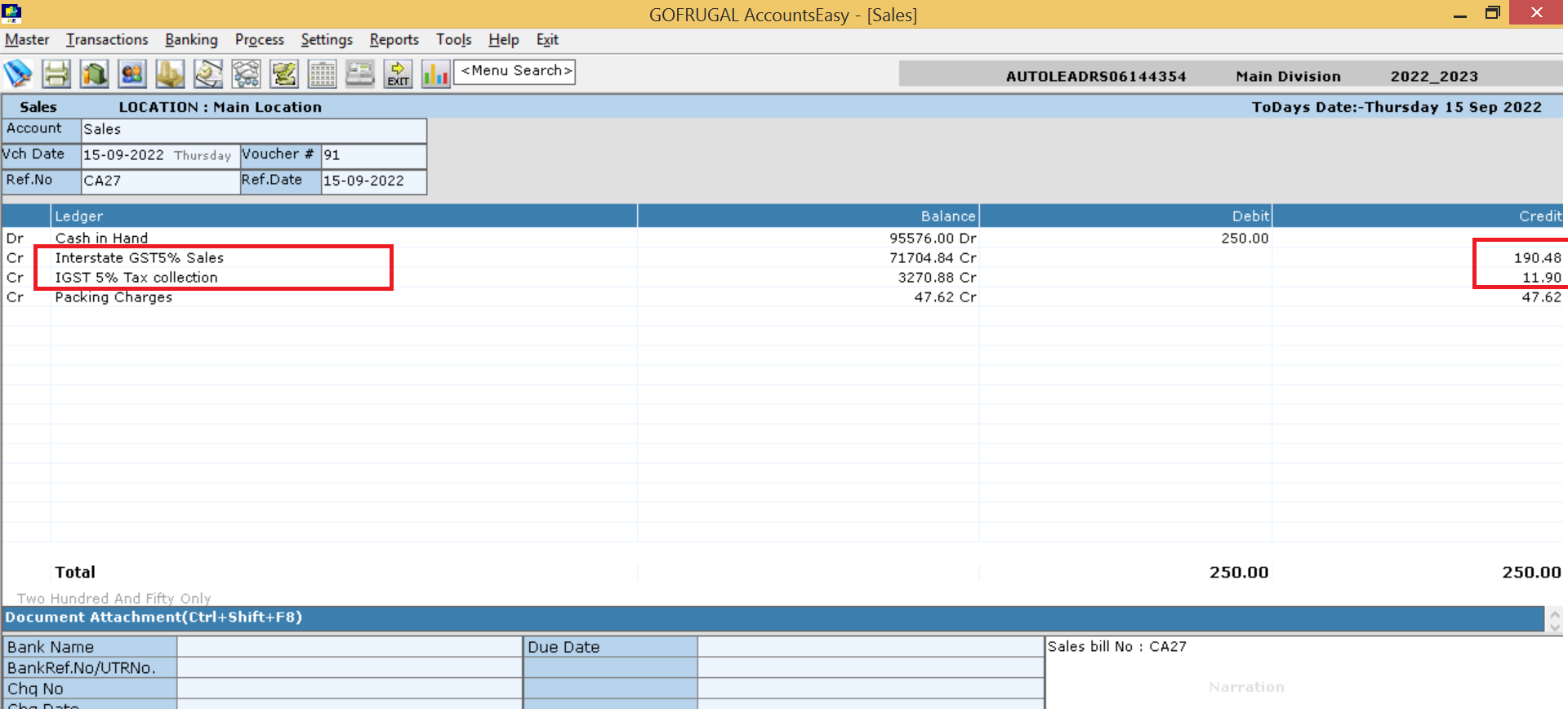The image size is (1568, 709).
Task: Click the Main Division status text
Action: (1288, 77)
